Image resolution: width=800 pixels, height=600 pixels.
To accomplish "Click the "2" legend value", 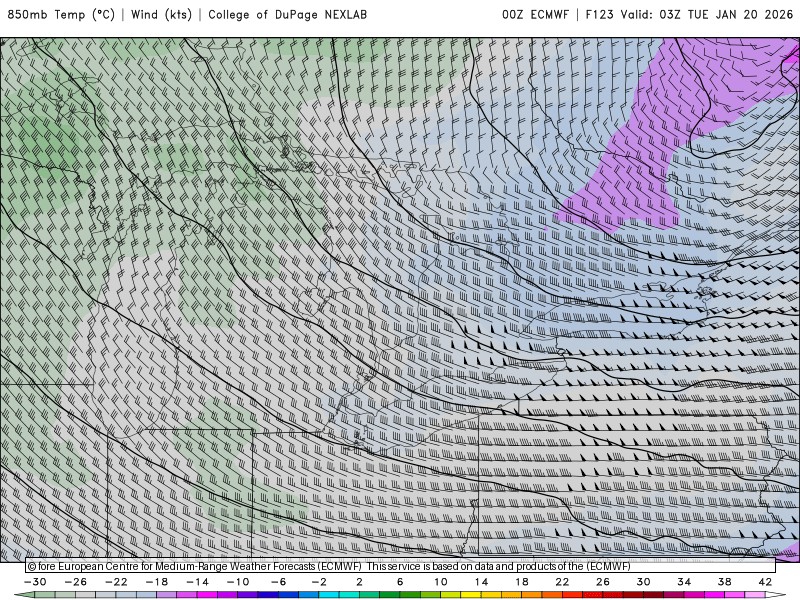I will (x=360, y=582).
